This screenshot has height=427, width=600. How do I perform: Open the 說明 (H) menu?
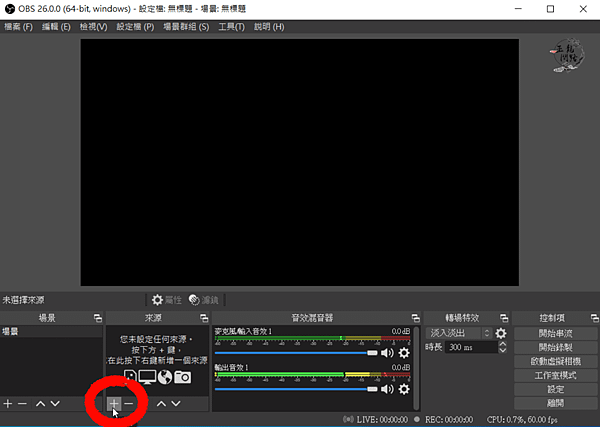(269, 27)
